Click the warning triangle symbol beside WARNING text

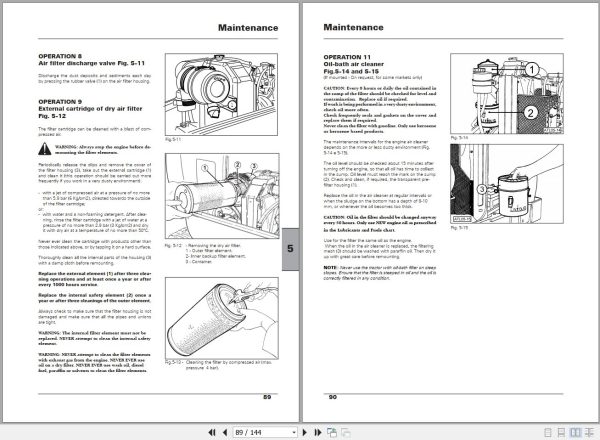(45, 149)
